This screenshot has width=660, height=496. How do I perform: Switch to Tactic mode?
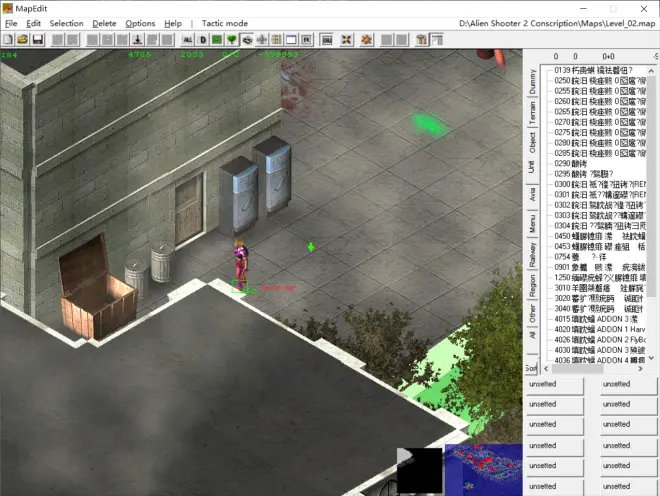[225, 24]
